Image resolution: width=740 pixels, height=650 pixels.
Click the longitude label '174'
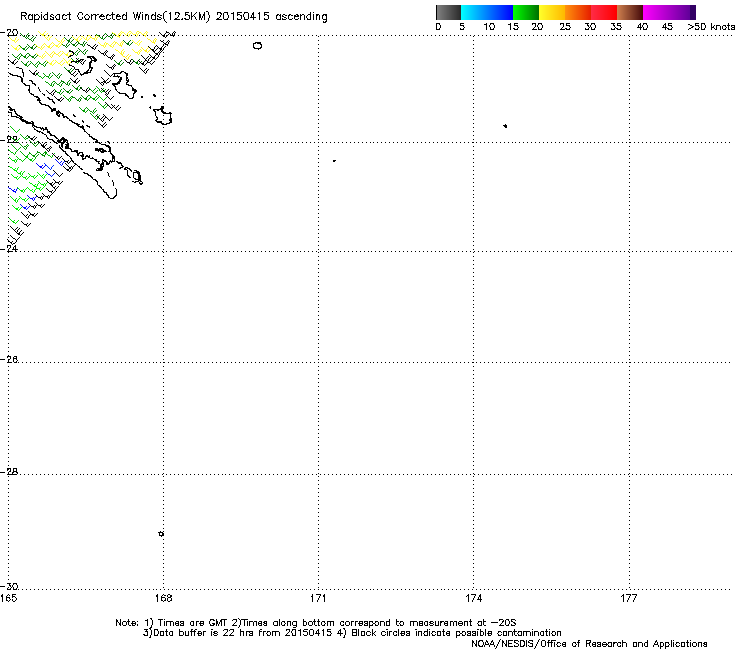tap(474, 599)
